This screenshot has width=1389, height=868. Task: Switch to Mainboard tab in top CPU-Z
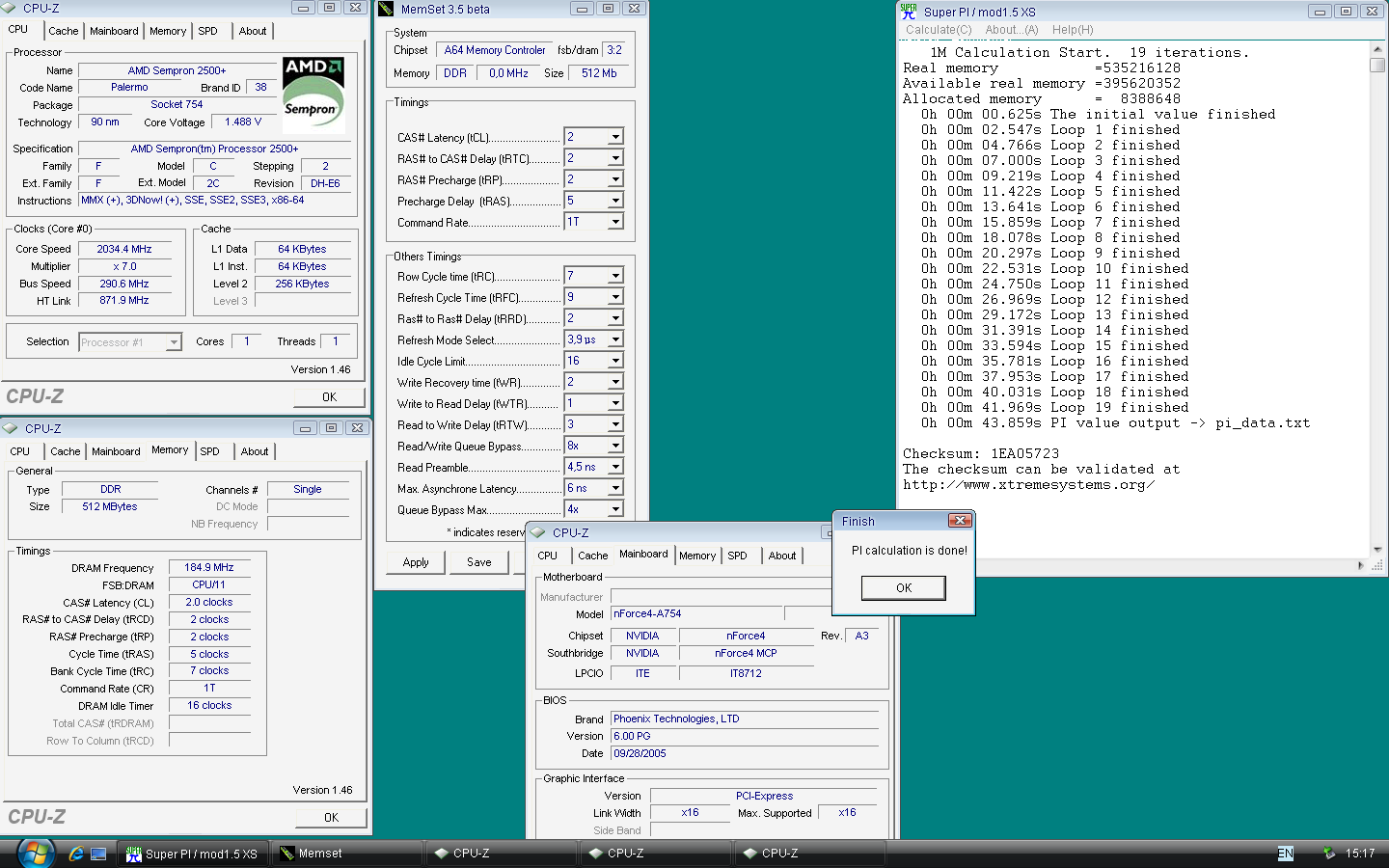(x=114, y=31)
